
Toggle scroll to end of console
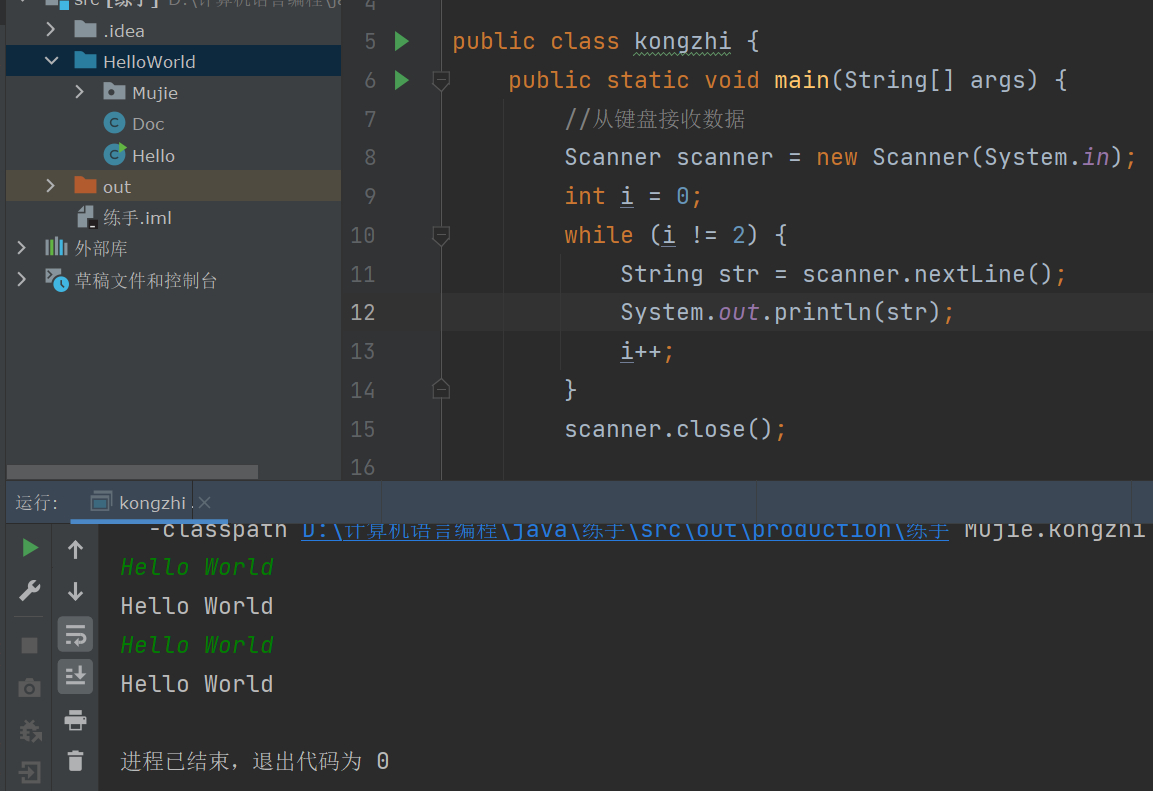[75, 677]
